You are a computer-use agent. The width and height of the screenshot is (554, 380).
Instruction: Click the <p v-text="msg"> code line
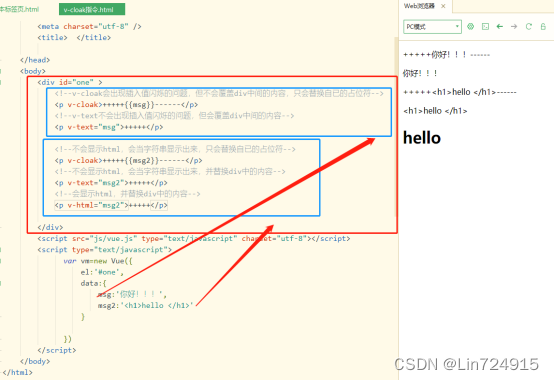(109, 127)
